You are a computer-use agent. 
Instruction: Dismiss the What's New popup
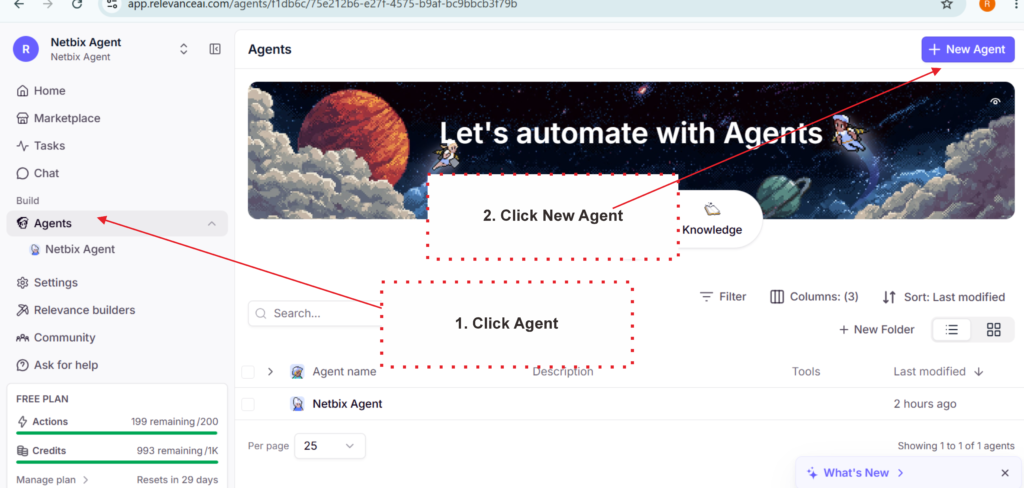(x=1005, y=473)
